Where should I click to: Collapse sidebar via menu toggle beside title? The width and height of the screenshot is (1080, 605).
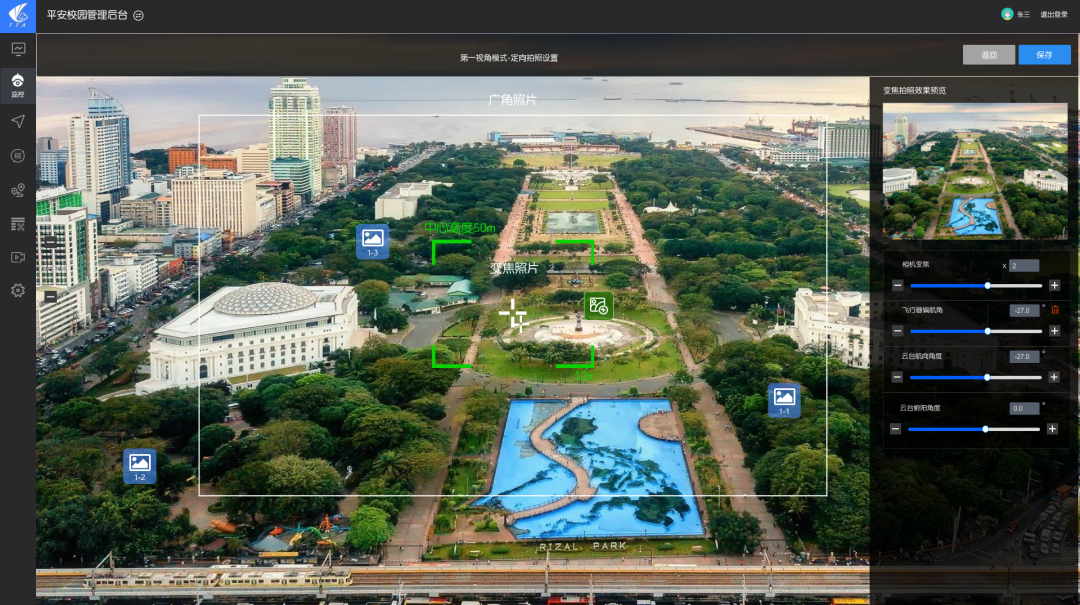point(139,15)
